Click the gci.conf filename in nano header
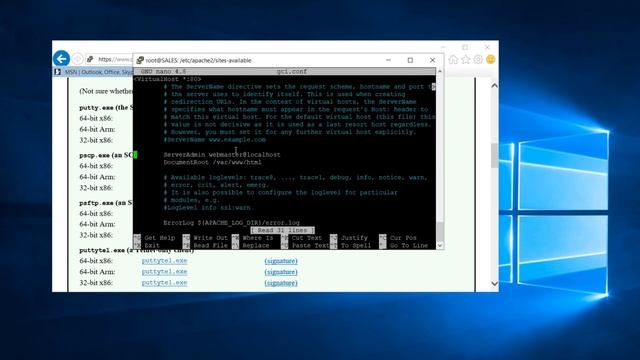The width and height of the screenshot is (640, 360). click(x=292, y=71)
